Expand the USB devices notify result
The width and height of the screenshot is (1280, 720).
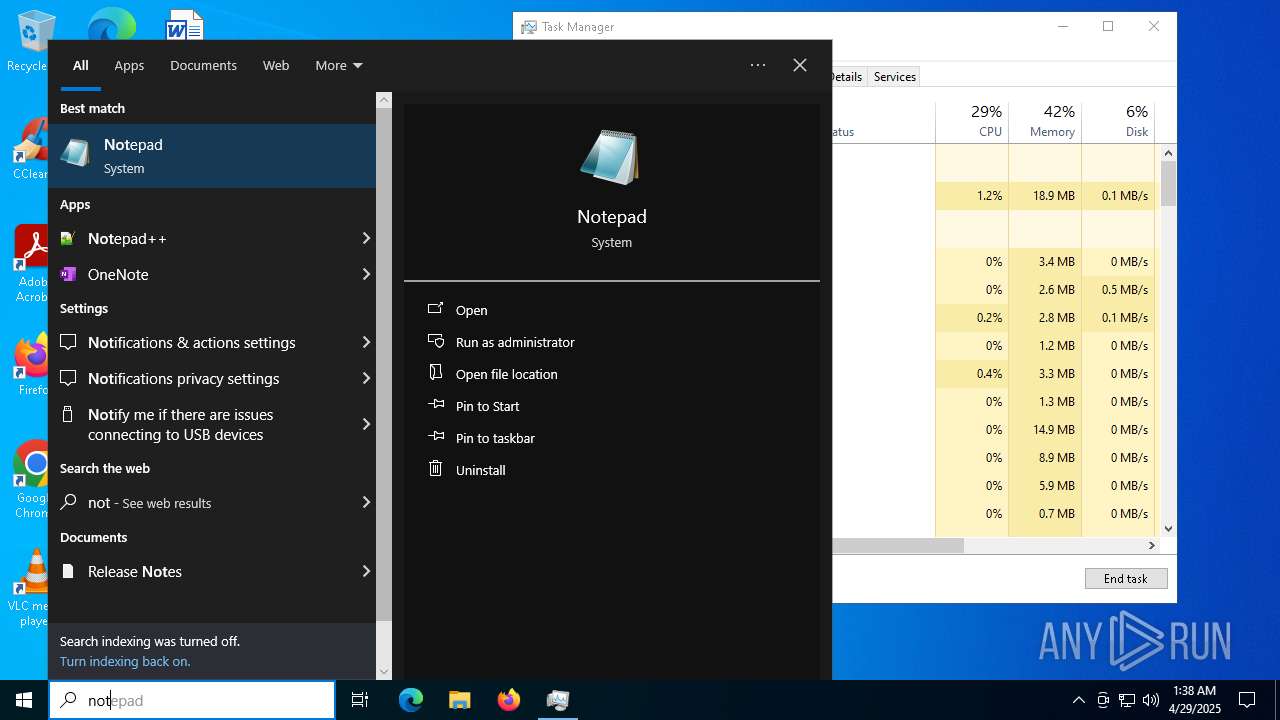[366, 424]
